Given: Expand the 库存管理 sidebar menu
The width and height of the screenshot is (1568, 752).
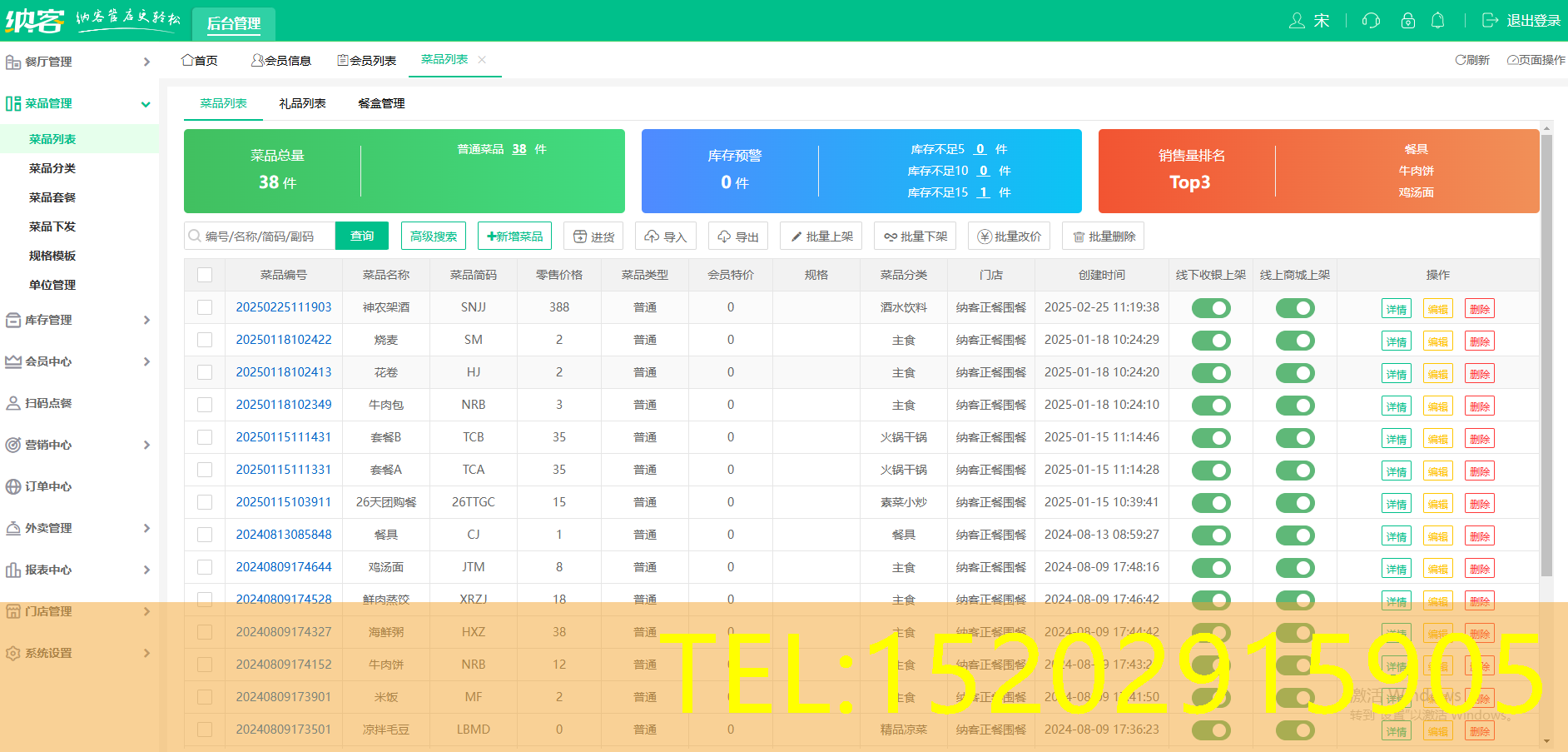Looking at the screenshot, I should coord(79,320).
